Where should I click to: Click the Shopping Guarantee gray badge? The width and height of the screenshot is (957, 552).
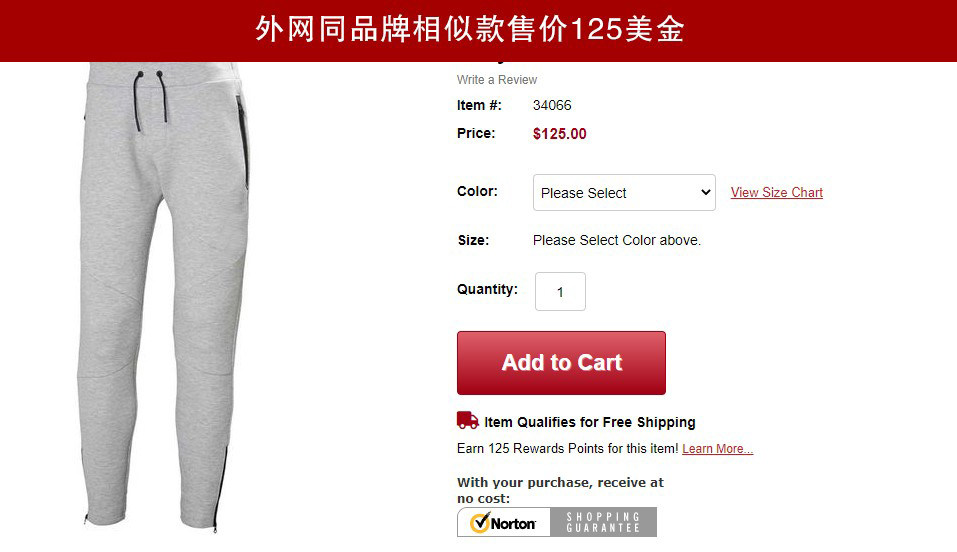coord(604,522)
